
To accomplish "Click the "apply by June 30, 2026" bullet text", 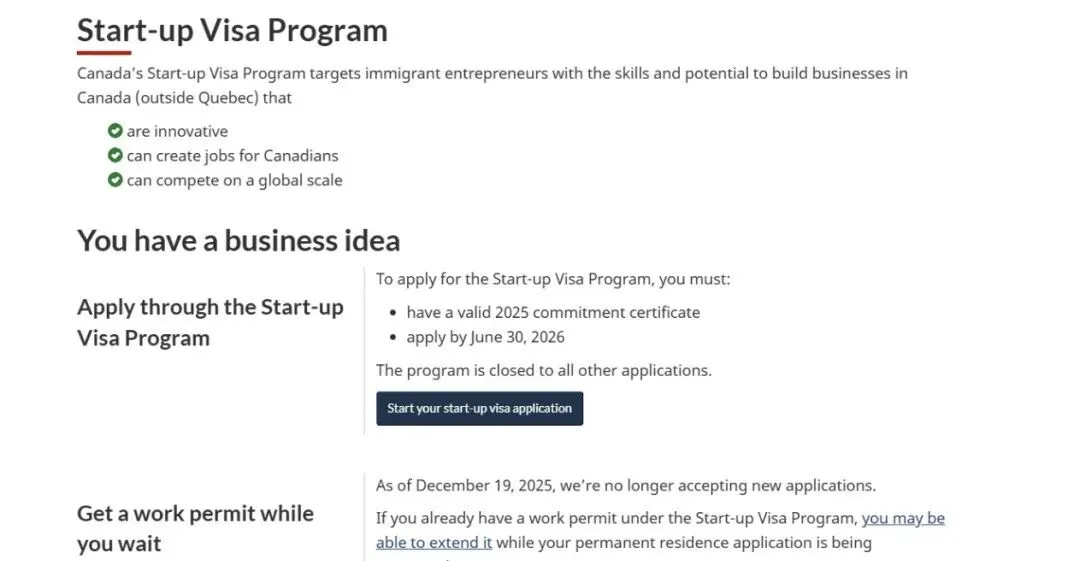I will 485,337.
